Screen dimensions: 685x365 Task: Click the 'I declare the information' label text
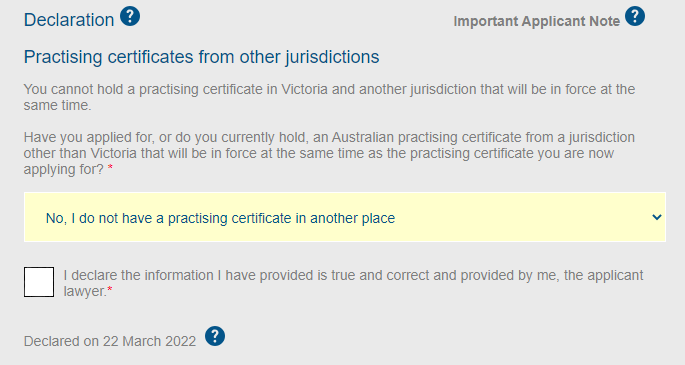pyautogui.click(x=353, y=283)
